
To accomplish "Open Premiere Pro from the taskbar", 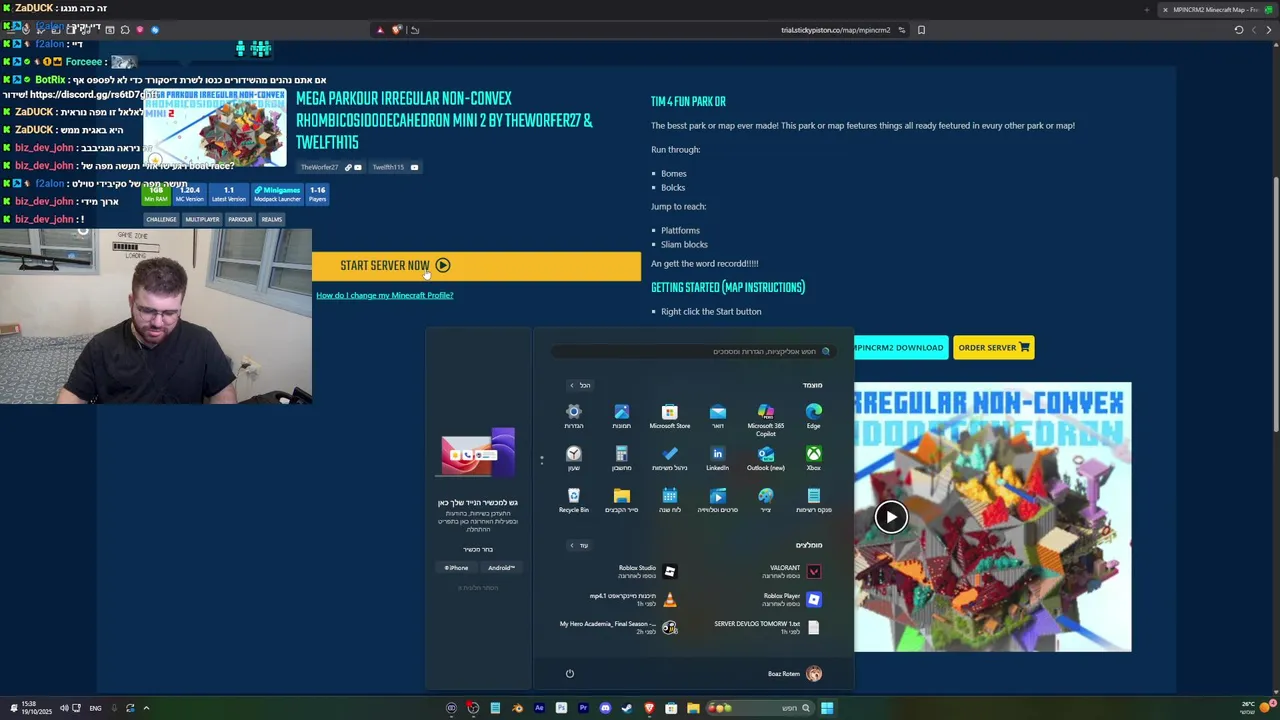I will click(583, 708).
